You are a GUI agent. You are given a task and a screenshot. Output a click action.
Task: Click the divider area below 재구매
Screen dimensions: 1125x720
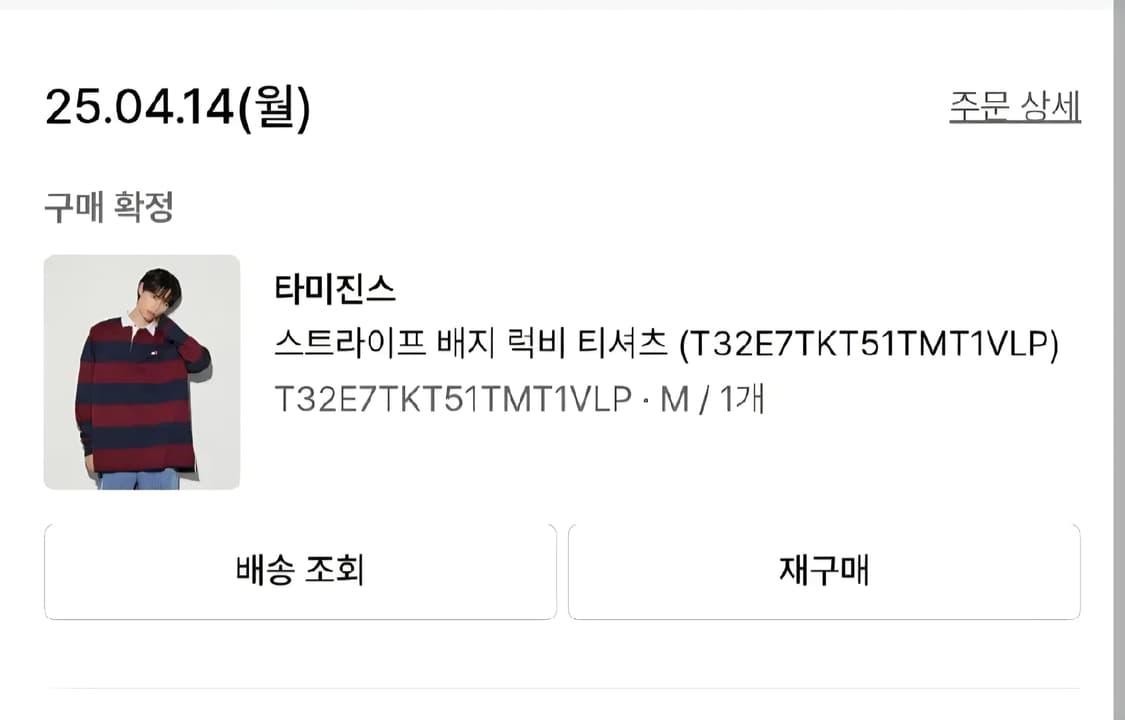pyautogui.click(x=562, y=690)
